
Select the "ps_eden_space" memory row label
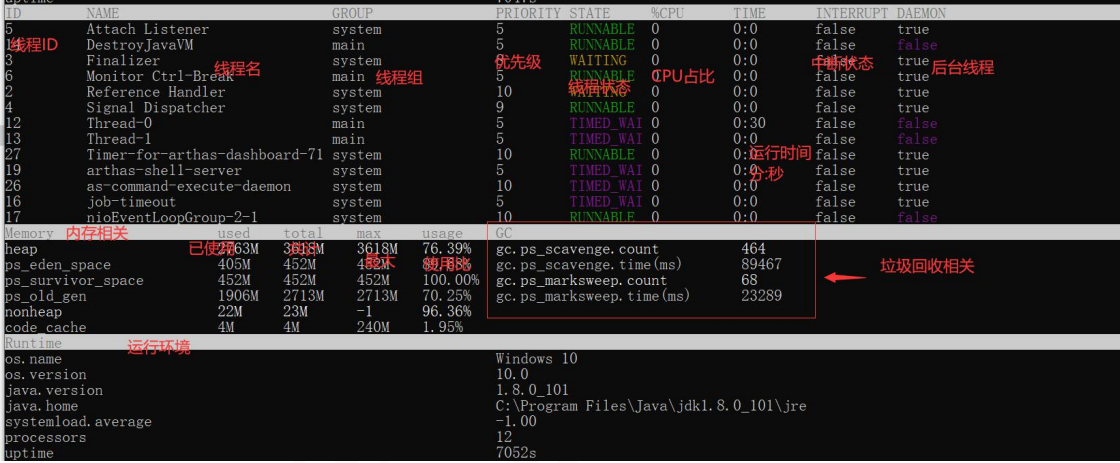tap(58, 265)
